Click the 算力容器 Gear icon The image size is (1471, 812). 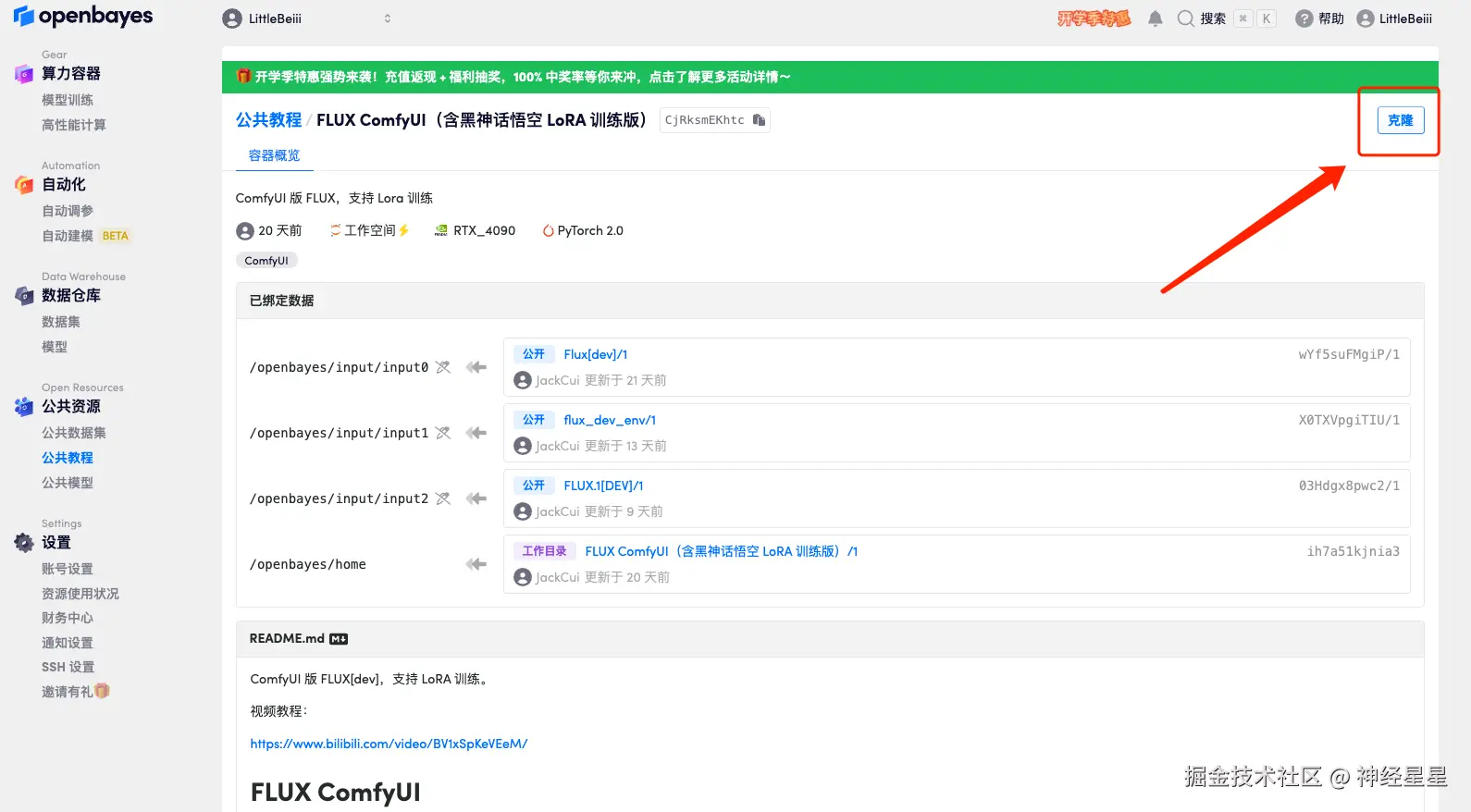(x=24, y=74)
